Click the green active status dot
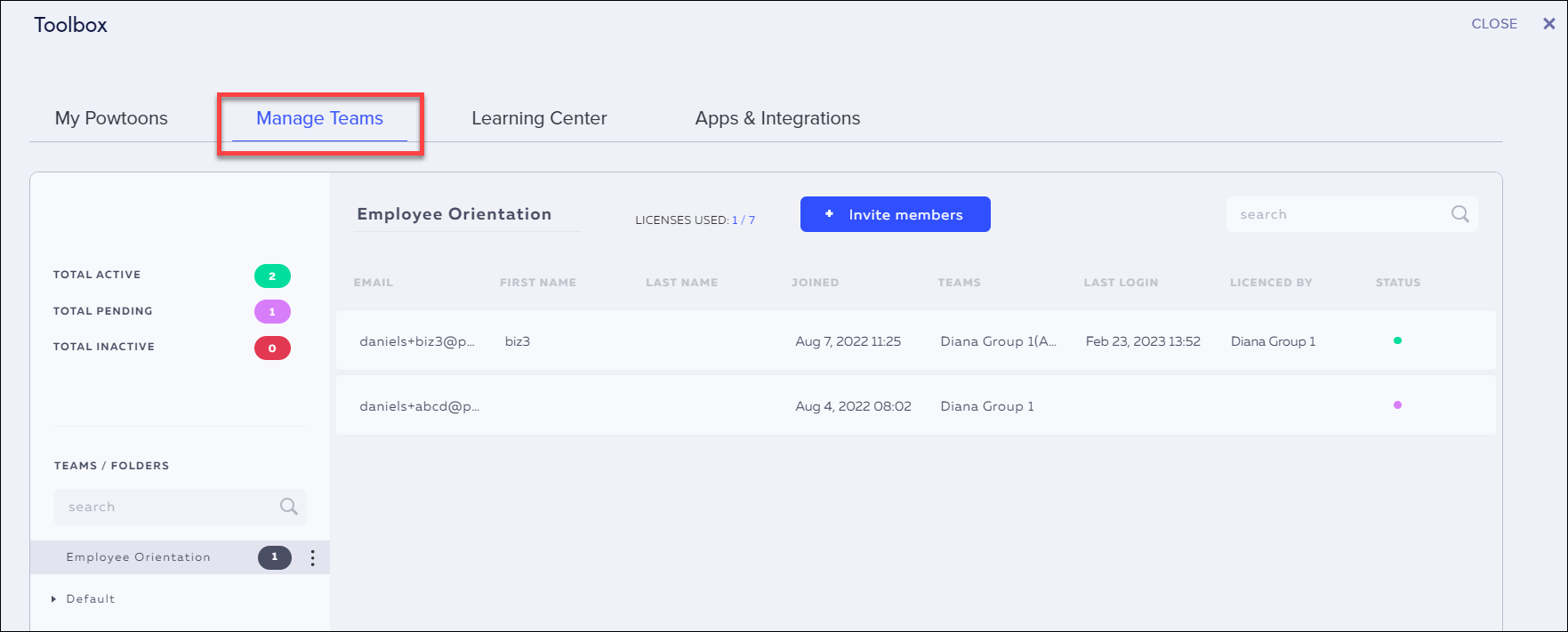The width and height of the screenshot is (1568, 632). coord(1397,340)
